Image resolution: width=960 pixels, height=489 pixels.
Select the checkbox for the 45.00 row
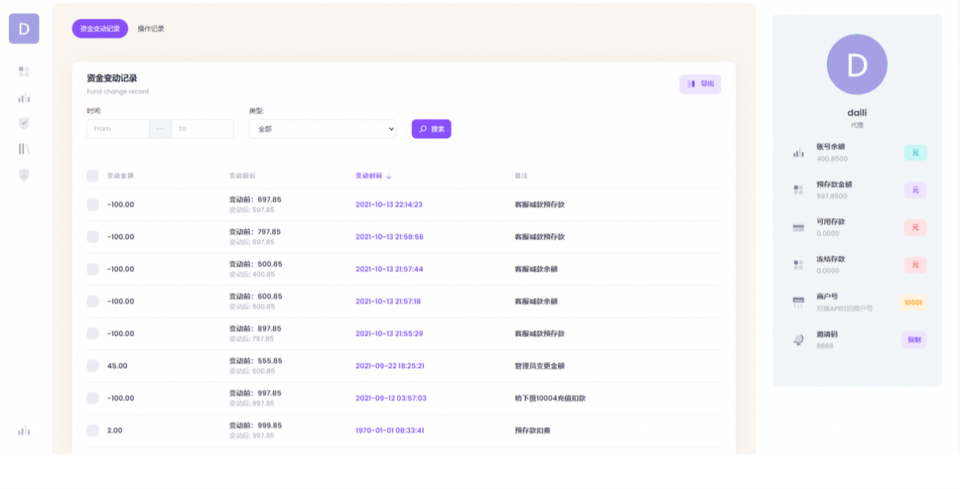93,366
